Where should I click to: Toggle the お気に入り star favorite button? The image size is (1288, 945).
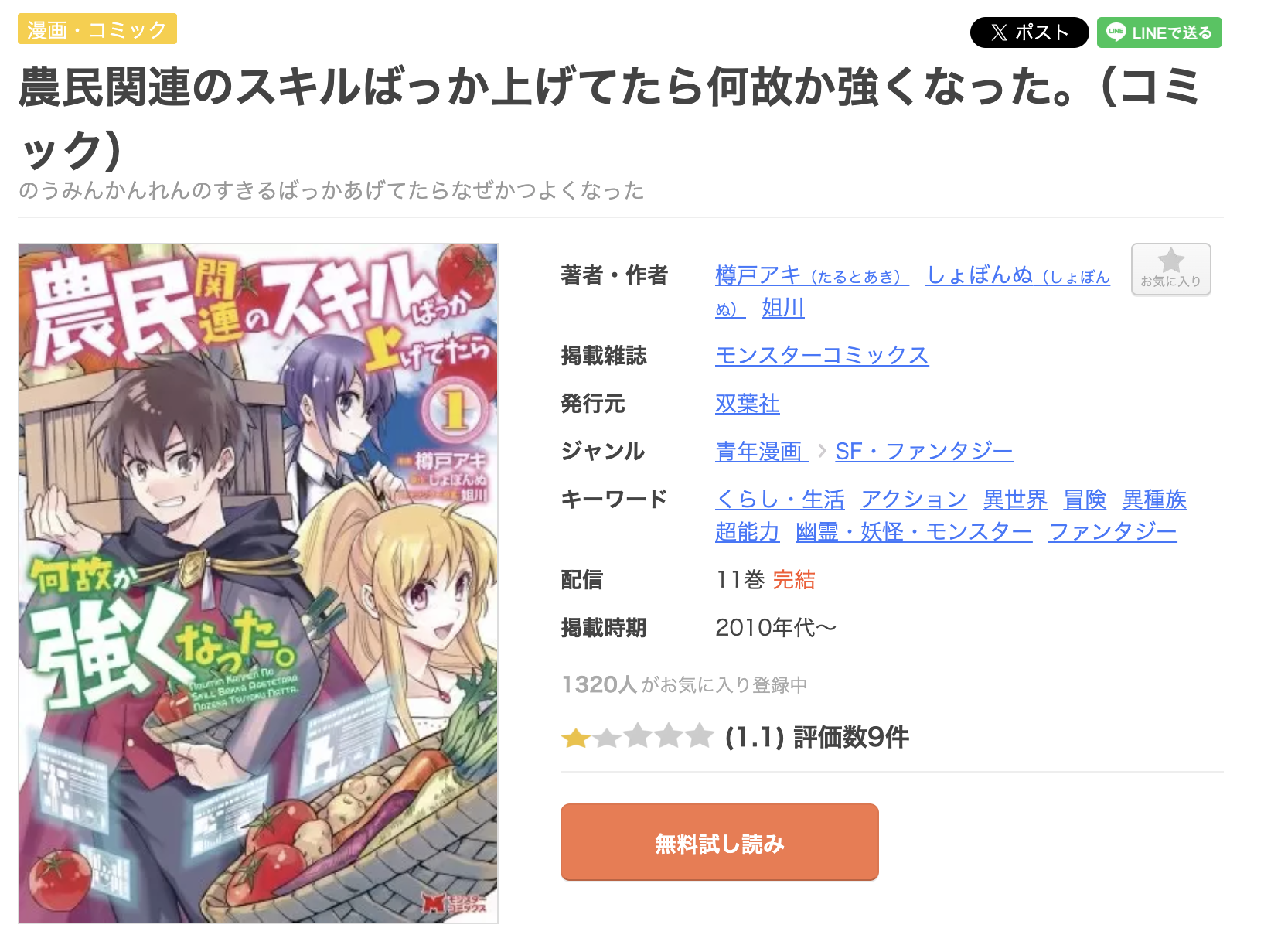pos(1170,269)
